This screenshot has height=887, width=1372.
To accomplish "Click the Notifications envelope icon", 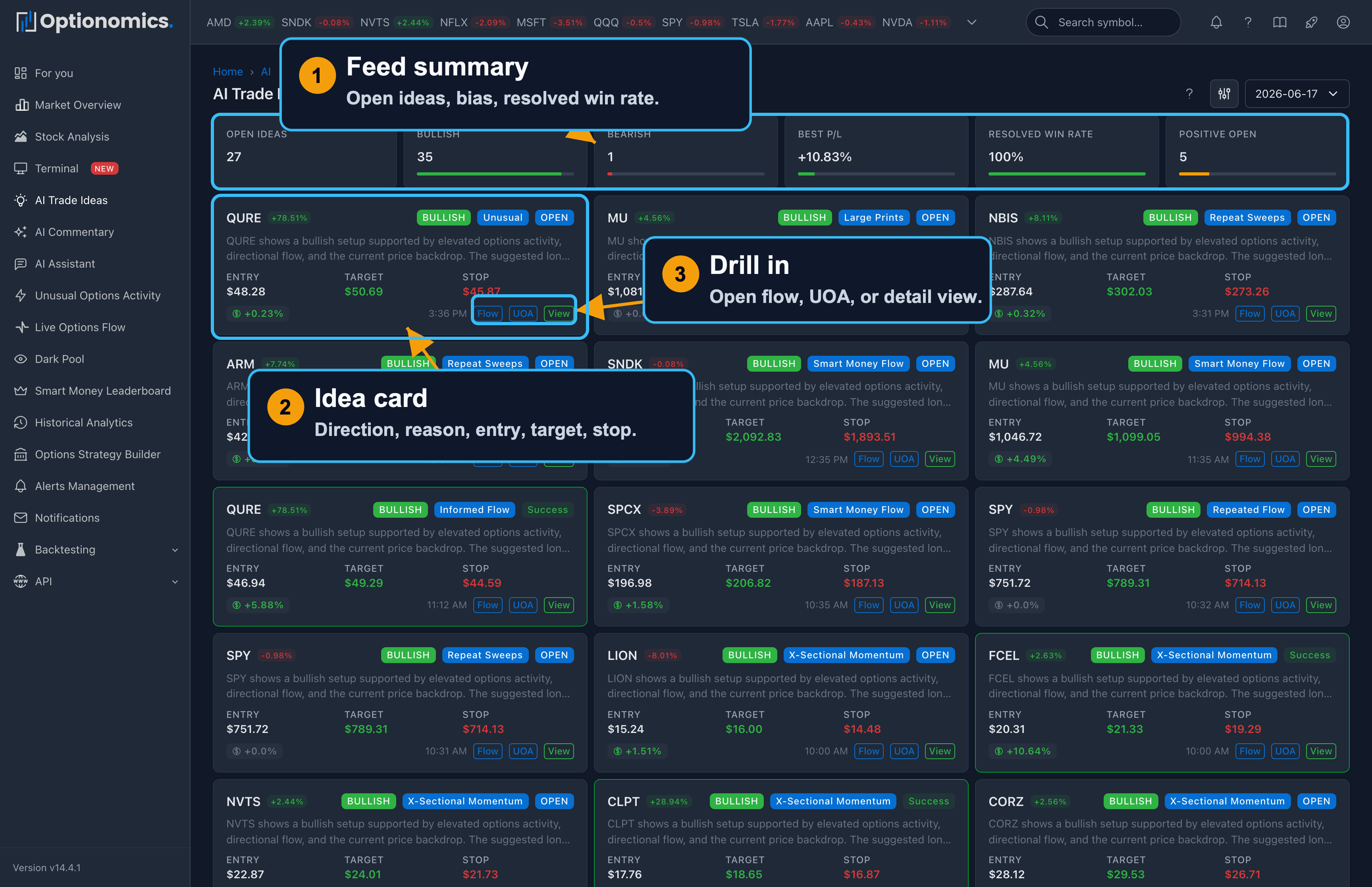I will point(21,517).
